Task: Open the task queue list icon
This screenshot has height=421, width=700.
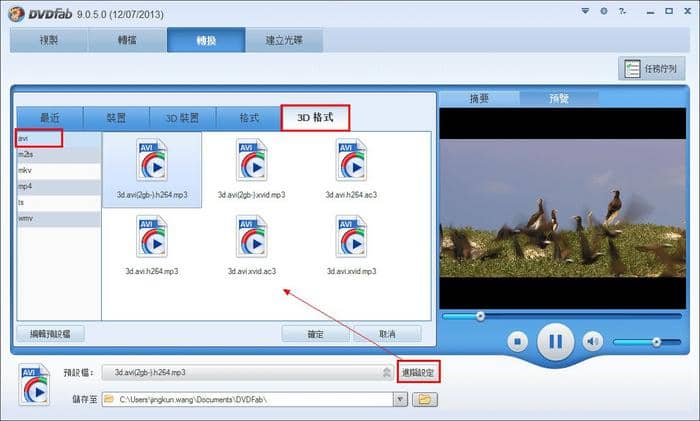Action: pos(632,69)
